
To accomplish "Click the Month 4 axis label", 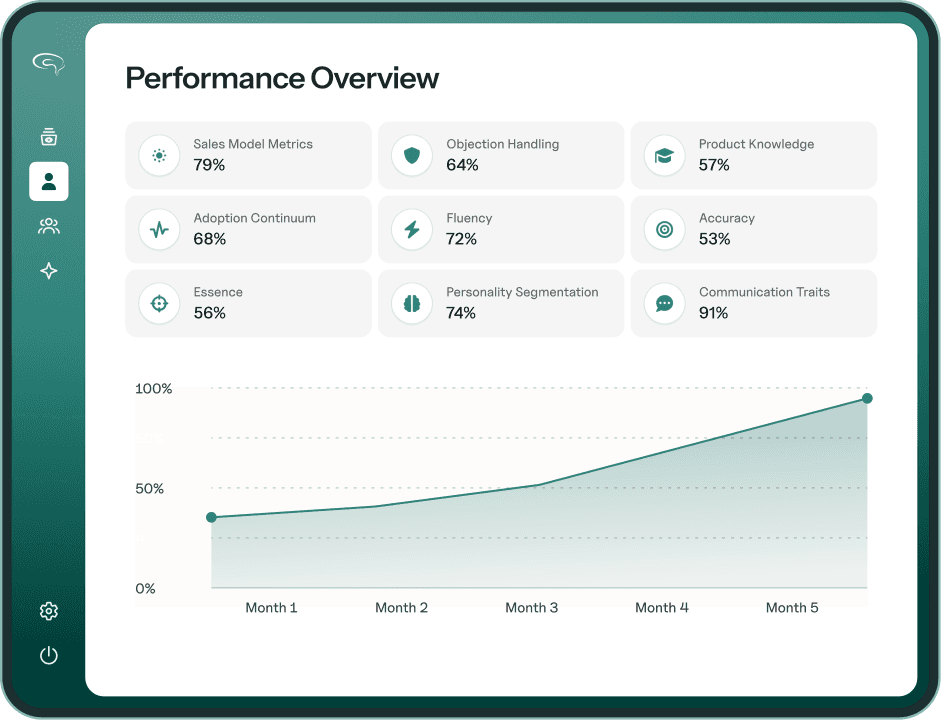I will pos(662,608).
